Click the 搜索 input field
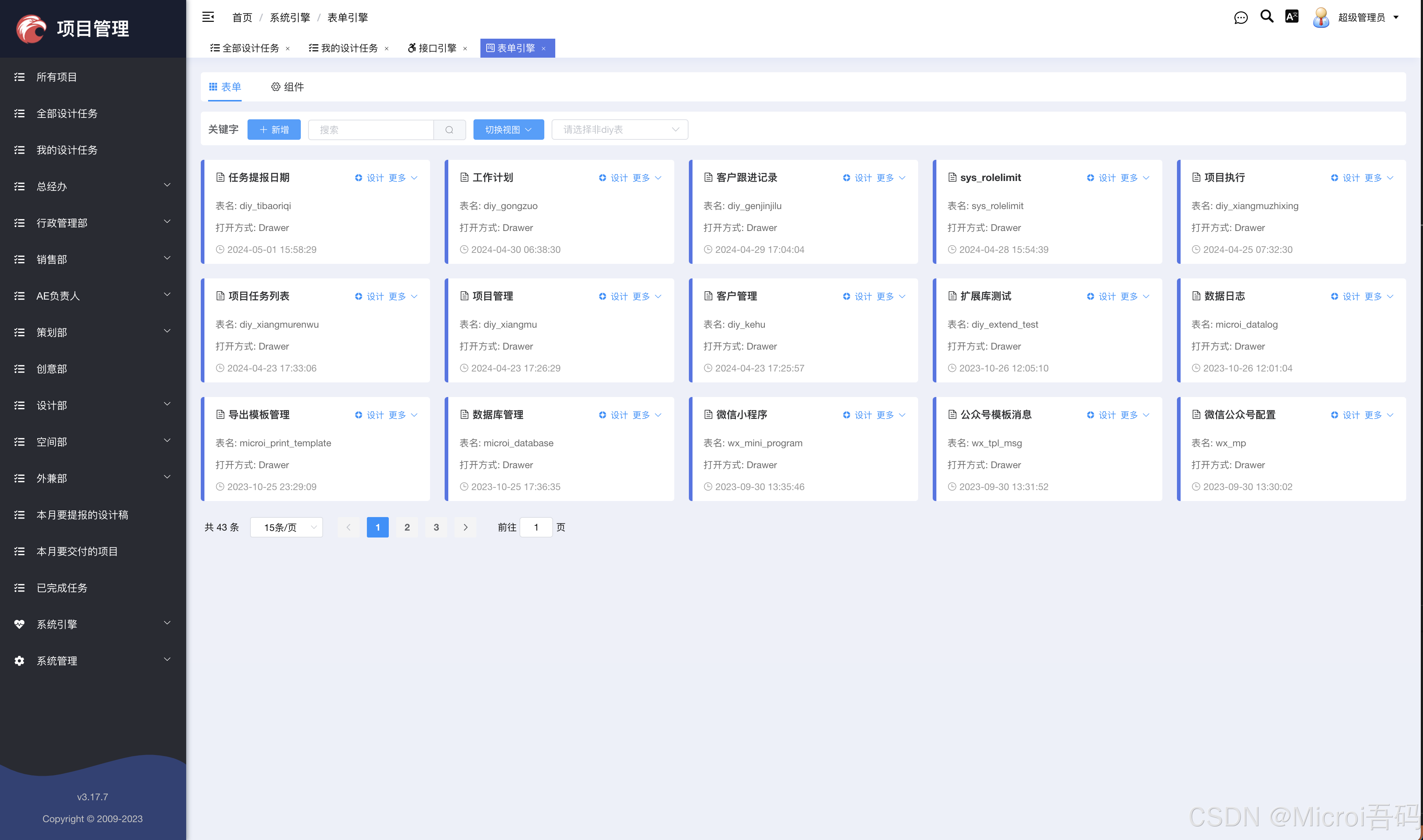The width and height of the screenshot is (1423, 840). click(371, 130)
